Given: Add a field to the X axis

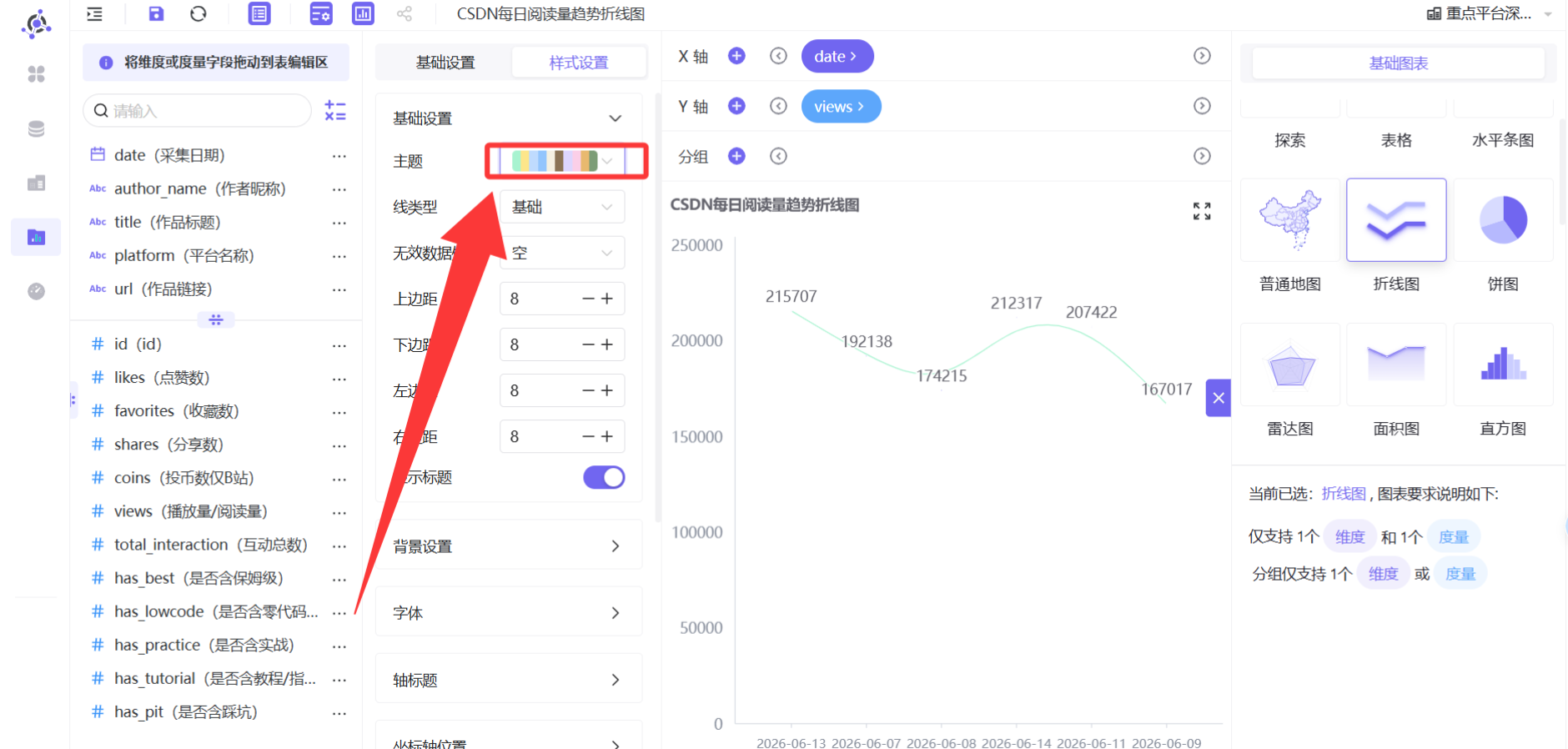Looking at the screenshot, I should [x=736, y=56].
